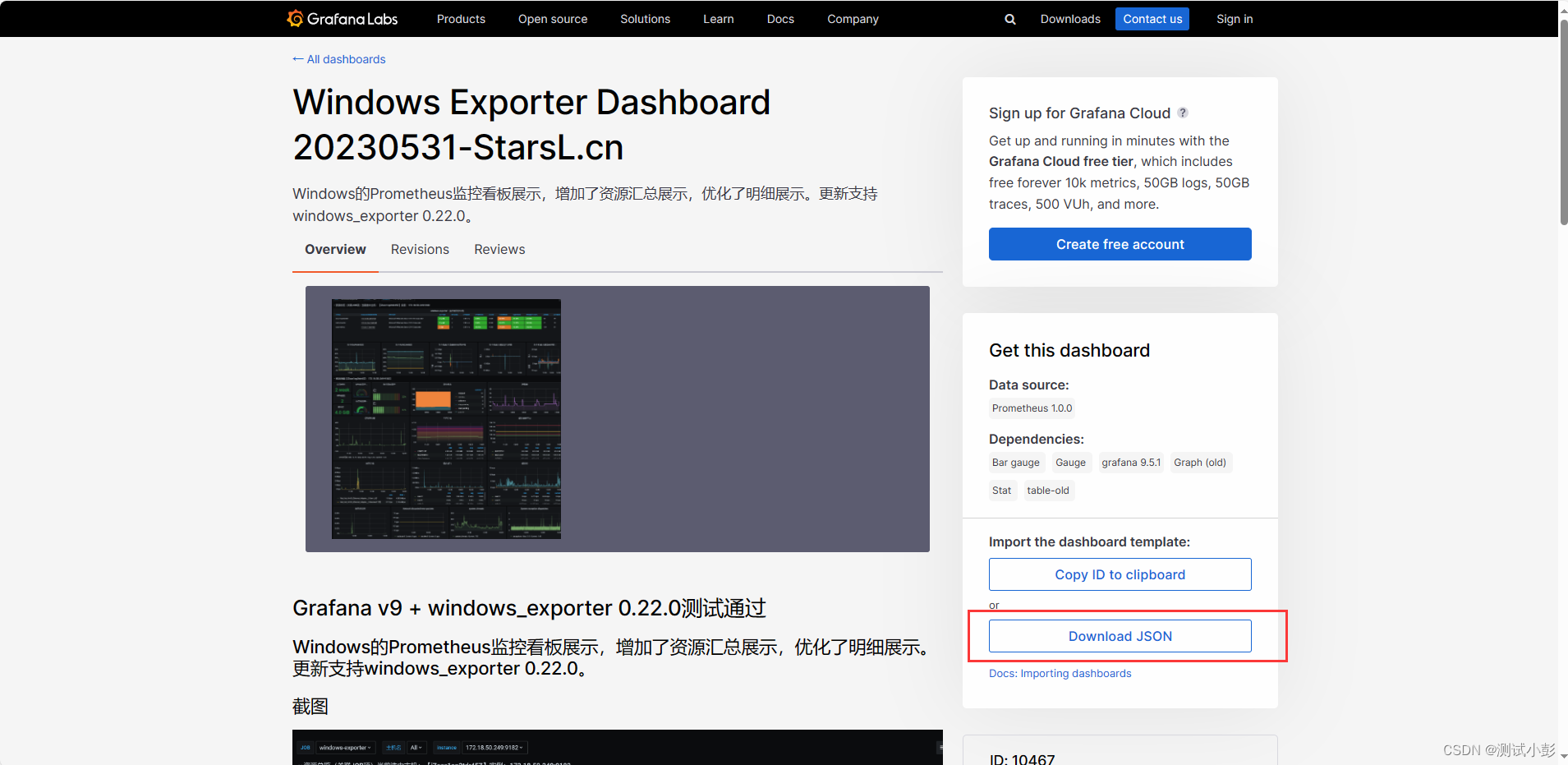1568x765 pixels.
Task: Go back to All dashboards
Action: point(339,59)
